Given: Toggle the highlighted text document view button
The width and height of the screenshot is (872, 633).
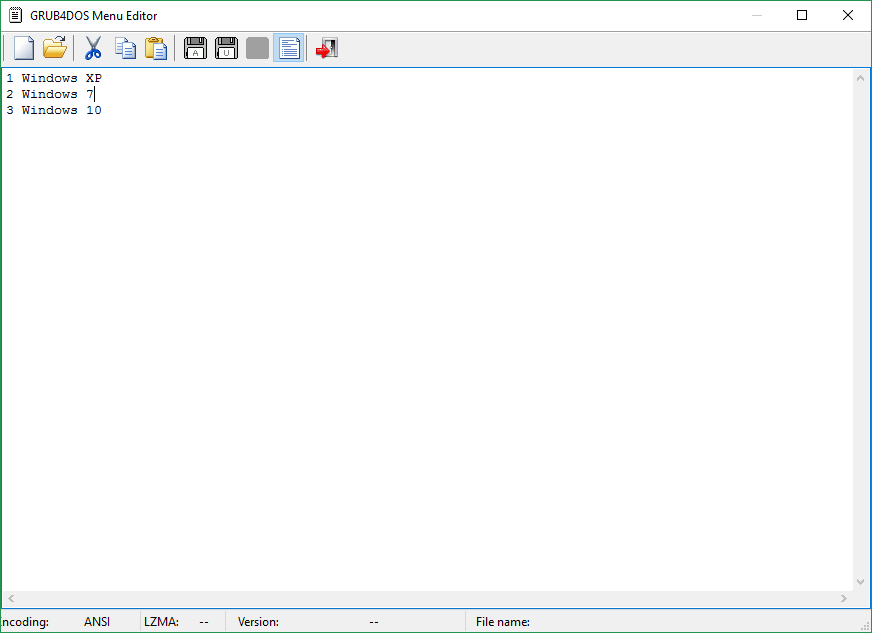Looking at the screenshot, I should pos(289,48).
